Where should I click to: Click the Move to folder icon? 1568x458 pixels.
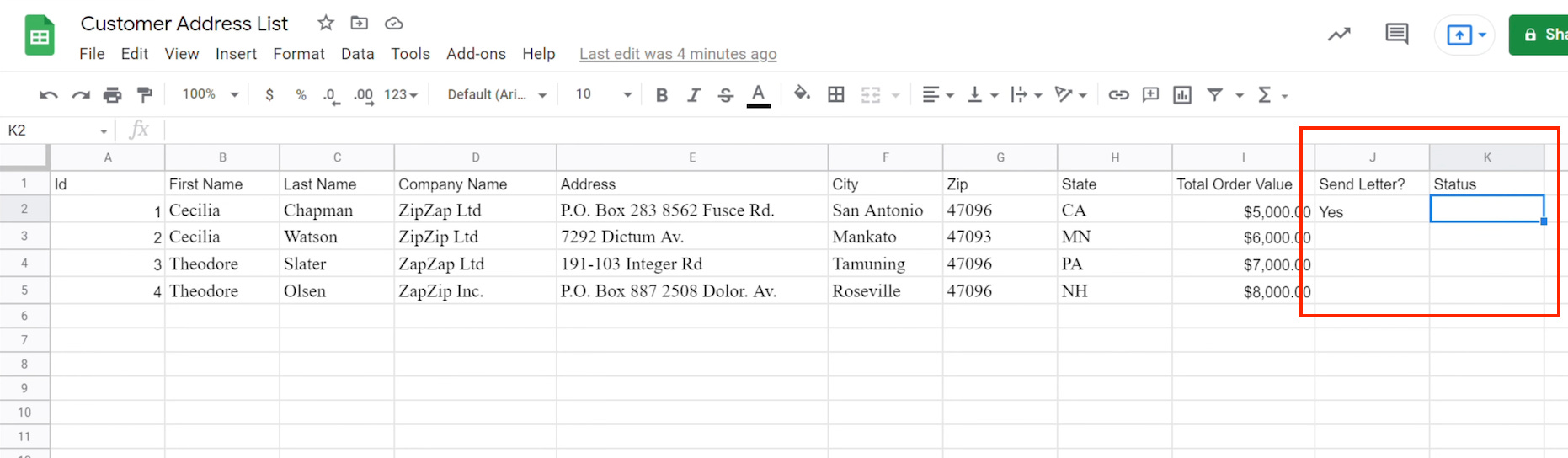coord(360,23)
